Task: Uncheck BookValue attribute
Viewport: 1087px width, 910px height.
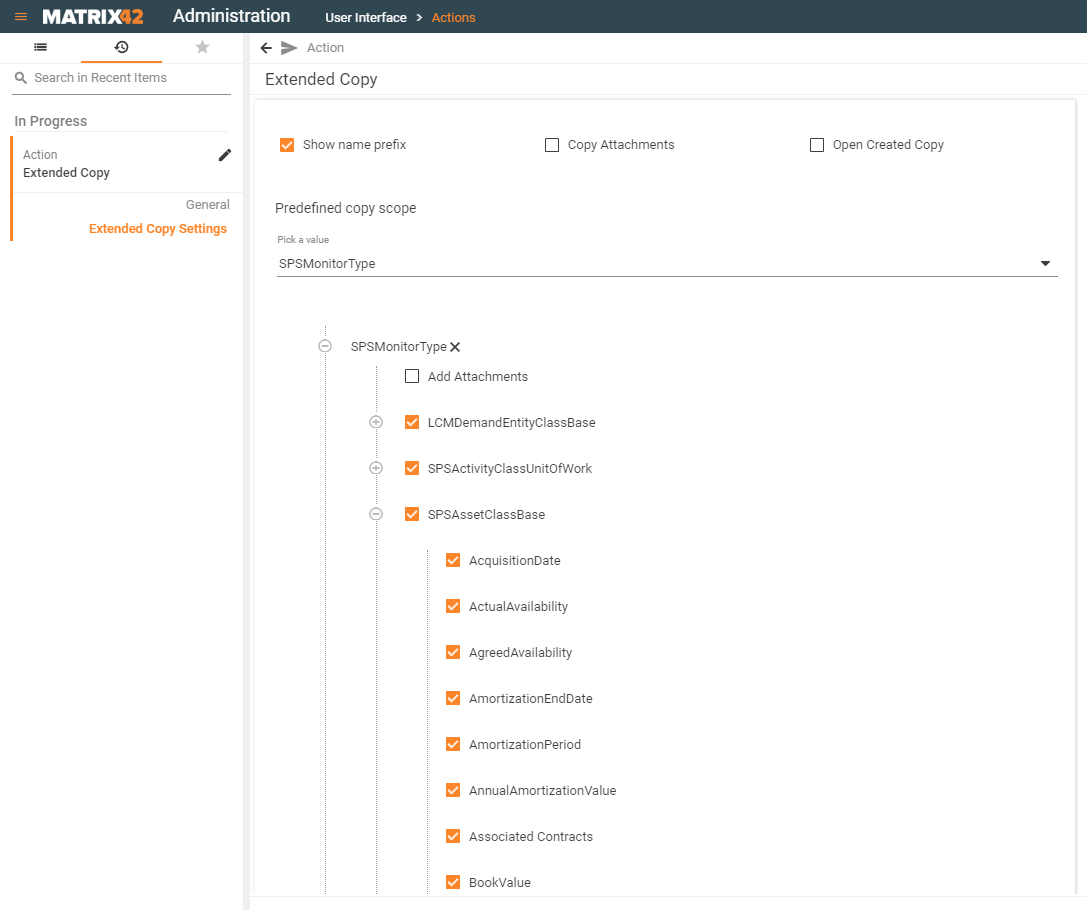Action: pyautogui.click(x=453, y=882)
